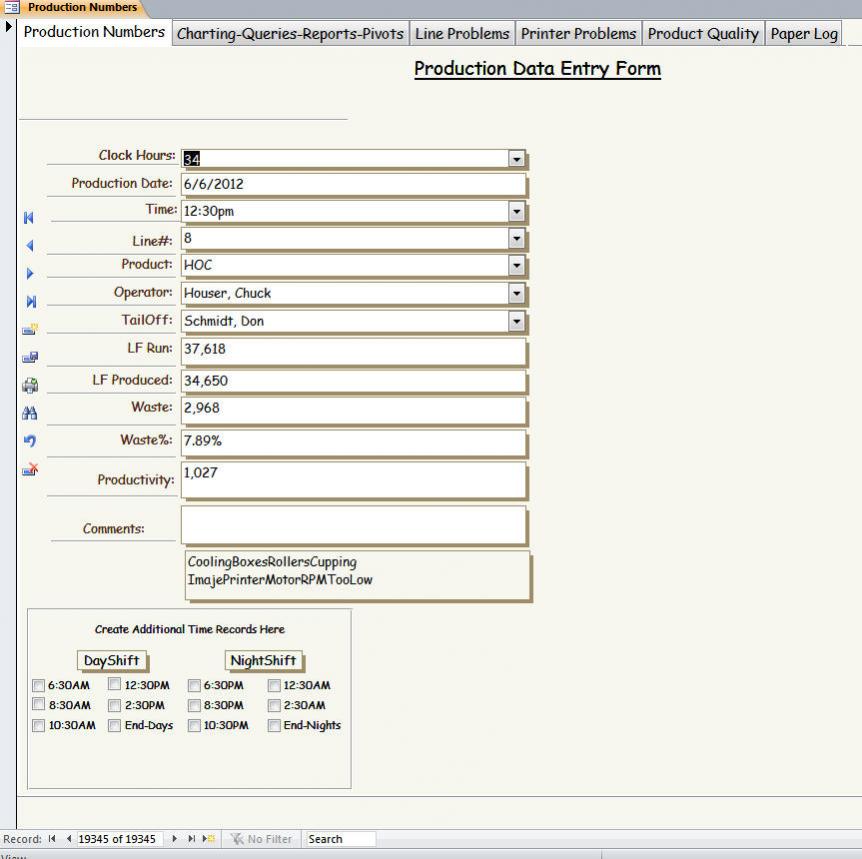Open the Time dropdown arrow
The height and width of the screenshot is (859, 862).
click(516, 211)
